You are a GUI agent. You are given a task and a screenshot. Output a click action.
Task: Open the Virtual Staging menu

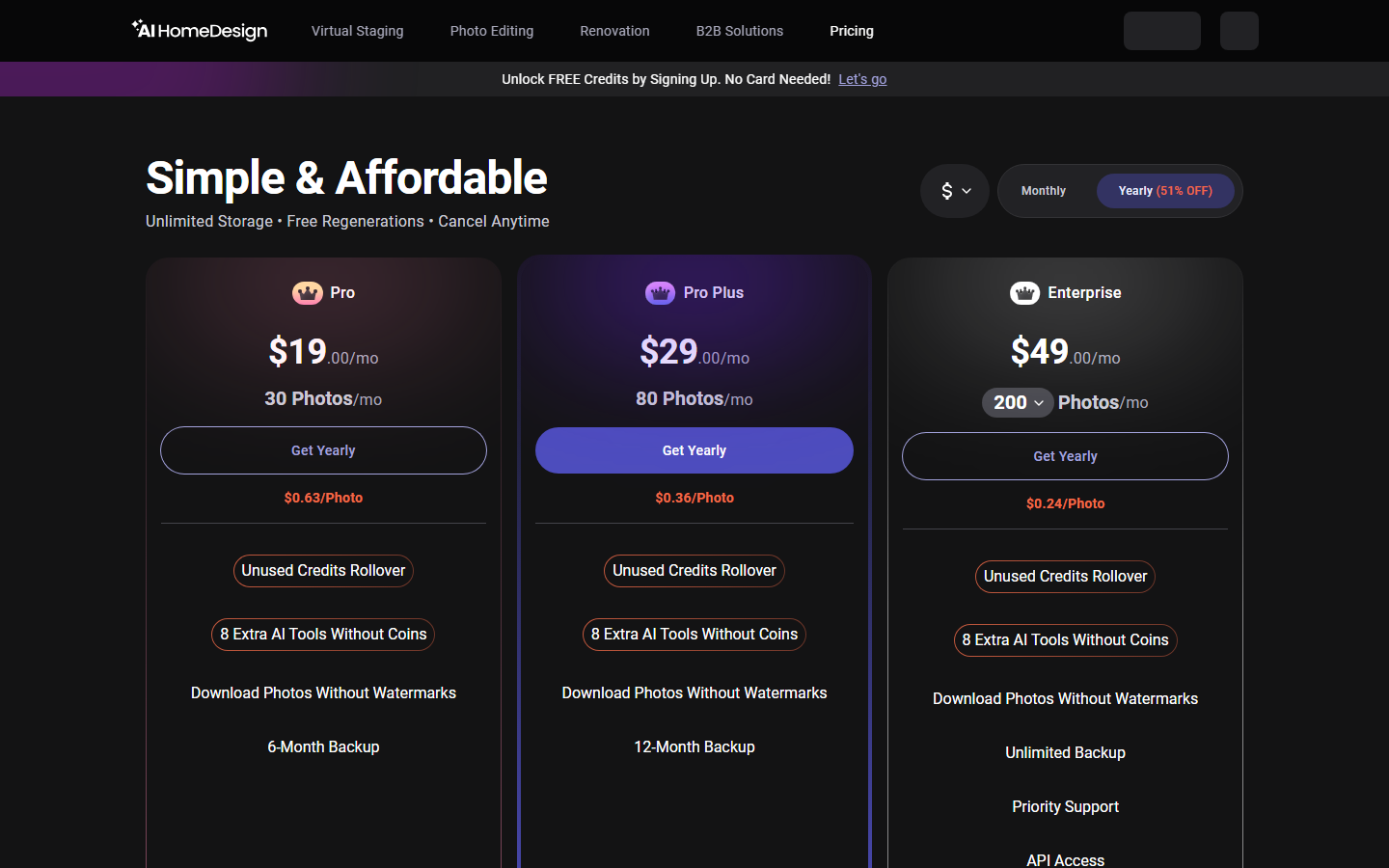357,31
